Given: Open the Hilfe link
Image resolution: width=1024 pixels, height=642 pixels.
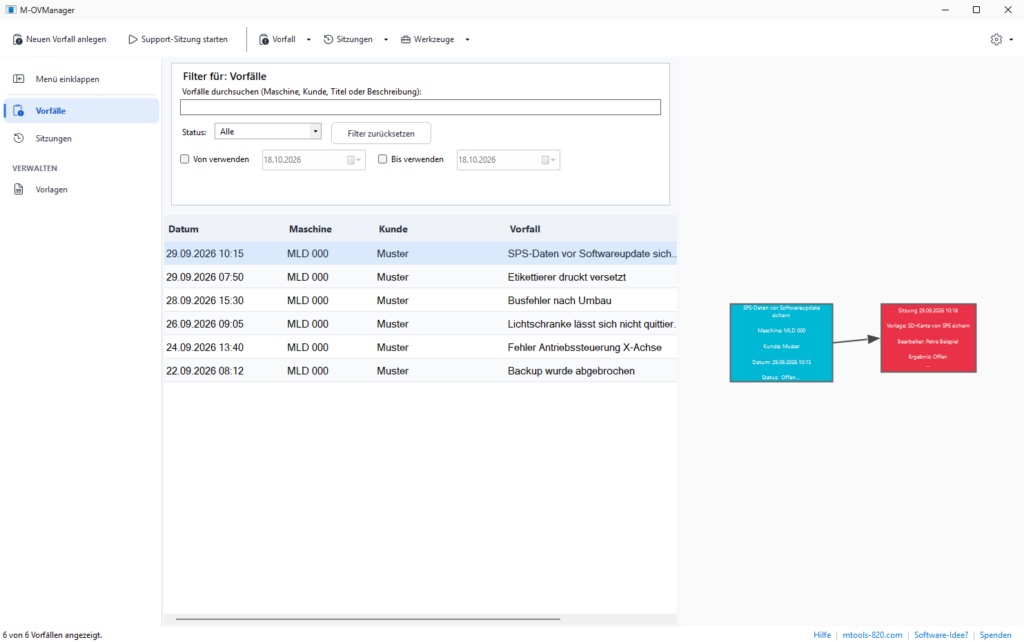Looking at the screenshot, I should pyautogui.click(x=822, y=635).
